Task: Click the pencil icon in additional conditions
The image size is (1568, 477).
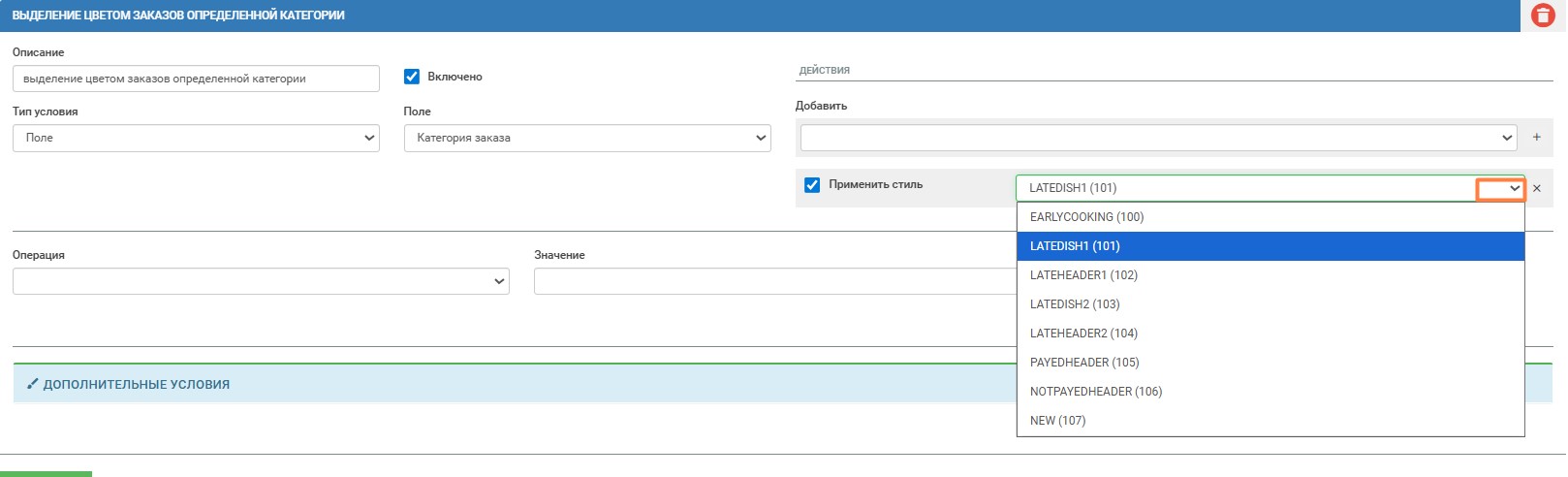Action: pyautogui.click(x=33, y=385)
